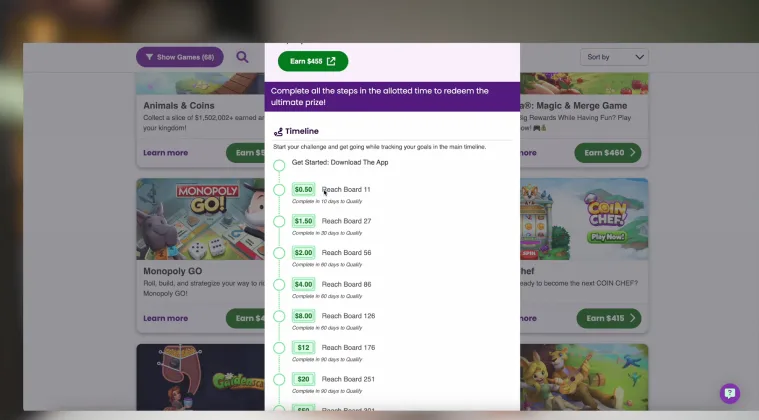Viewport: 759px width, 420px height.
Task: Open the Sort by dropdown
Action: tap(614, 57)
